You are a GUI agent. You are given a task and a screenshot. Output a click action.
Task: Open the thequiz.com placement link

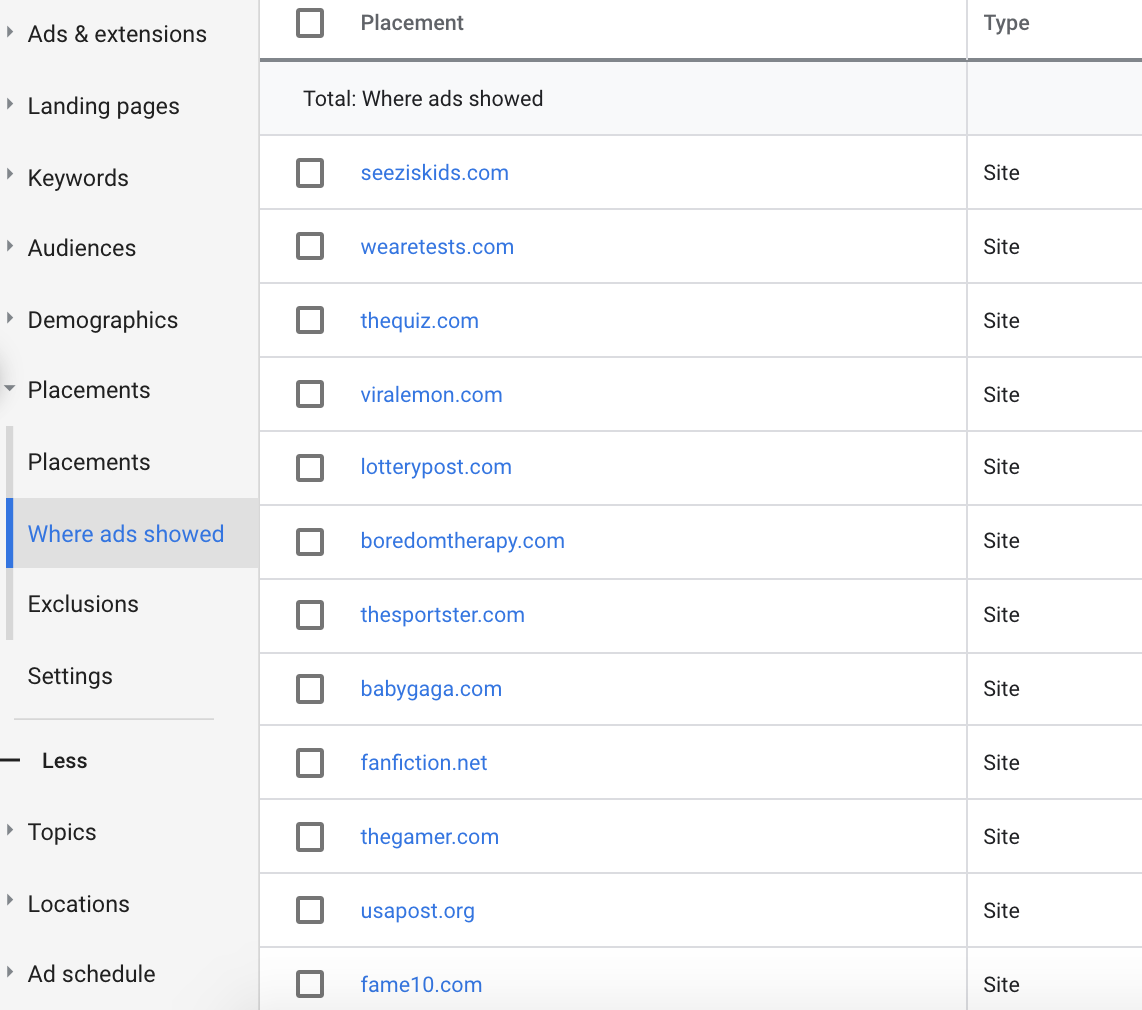[x=419, y=321]
